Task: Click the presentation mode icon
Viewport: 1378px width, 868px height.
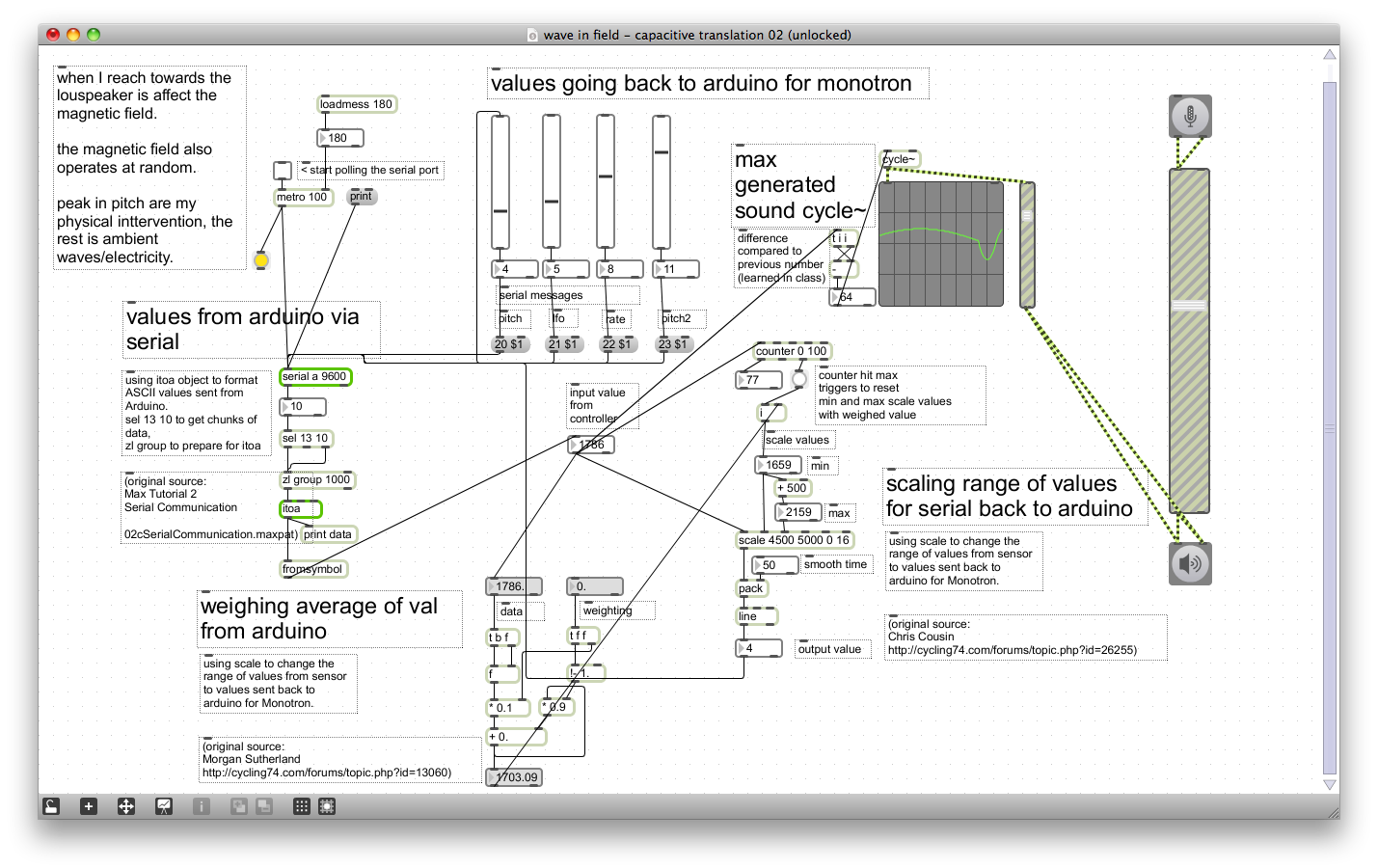Action: coord(164,806)
